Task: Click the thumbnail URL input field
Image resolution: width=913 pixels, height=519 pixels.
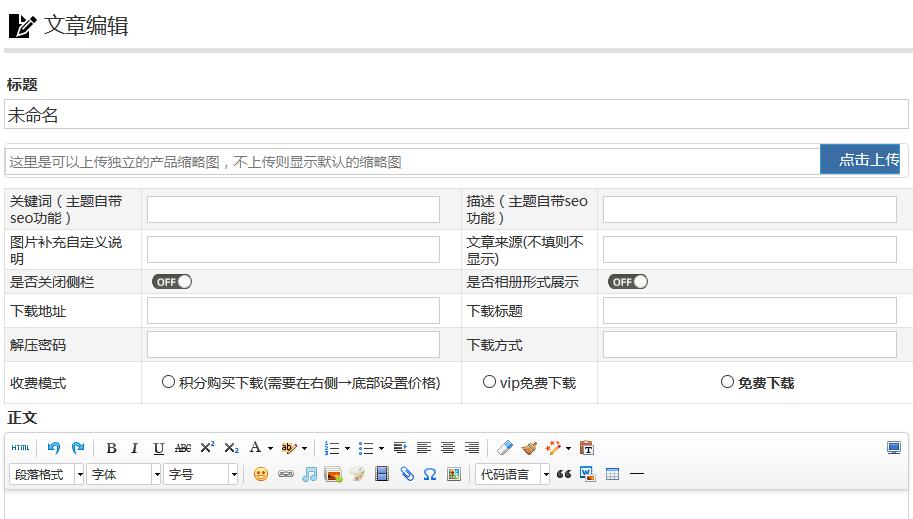Action: [412, 161]
